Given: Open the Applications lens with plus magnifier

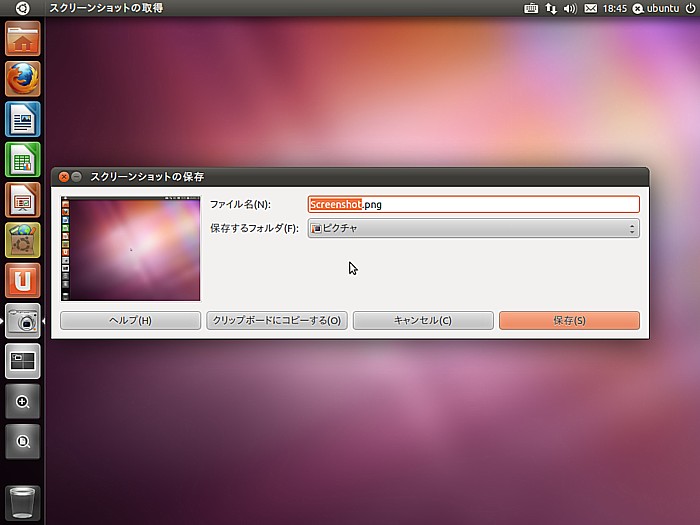Looking at the screenshot, I should coord(23,401).
